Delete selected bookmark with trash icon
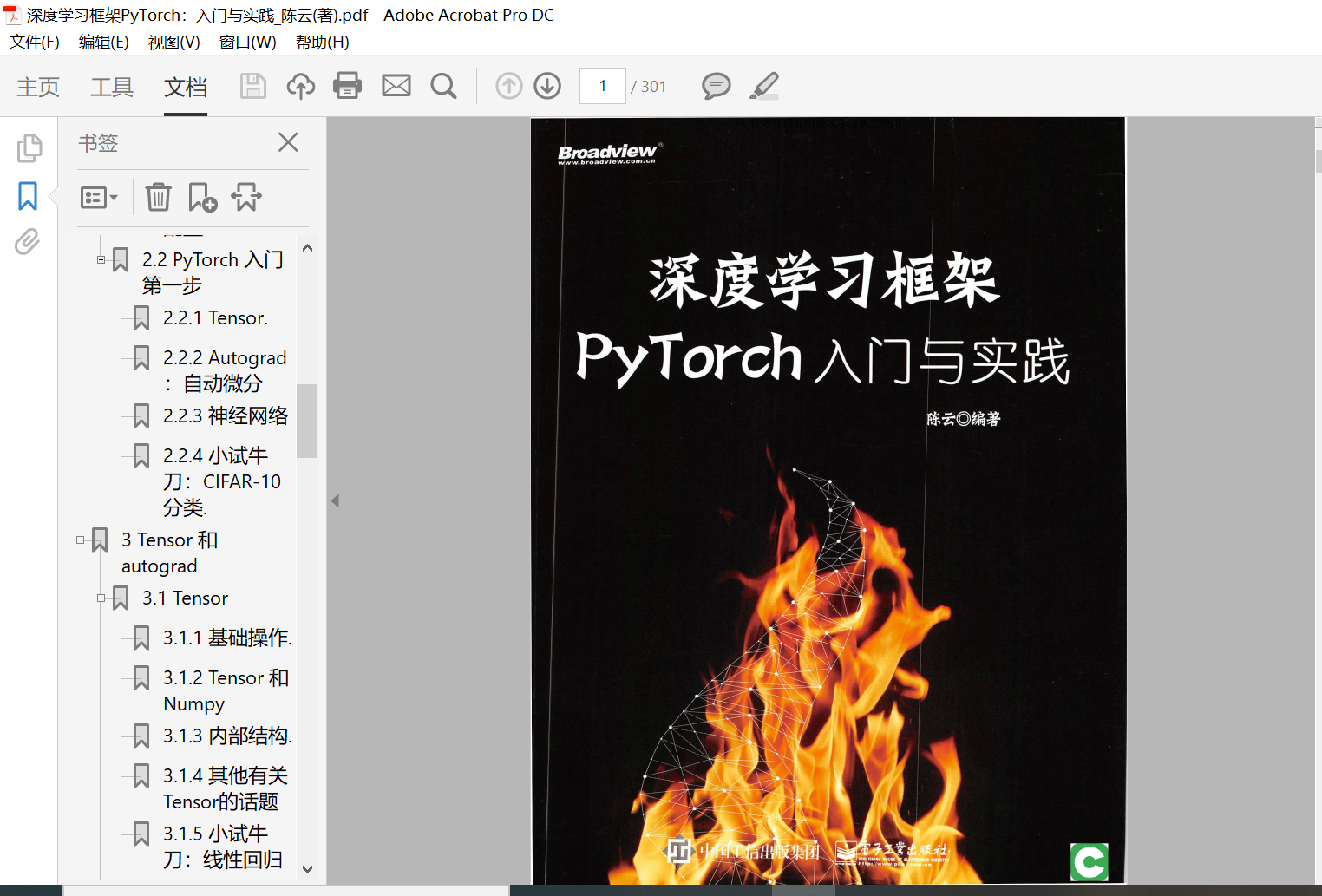 [x=158, y=198]
